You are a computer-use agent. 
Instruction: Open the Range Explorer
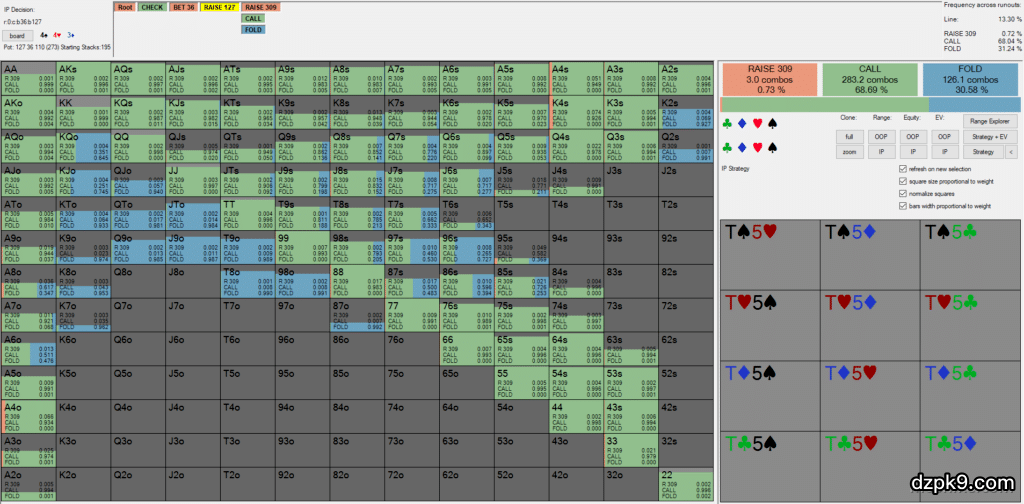pyautogui.click(x=983, y=120)
